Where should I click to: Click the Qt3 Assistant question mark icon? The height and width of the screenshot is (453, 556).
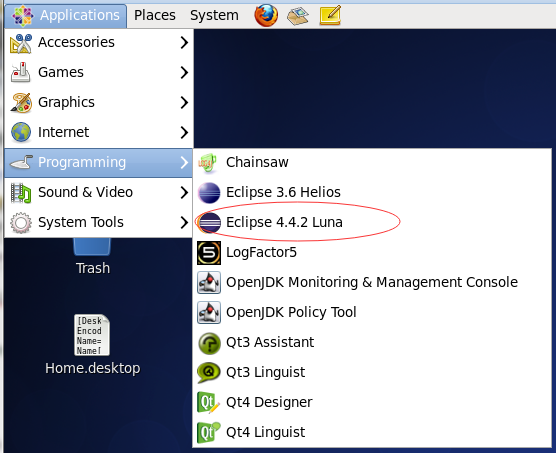(x=209, y=343)
